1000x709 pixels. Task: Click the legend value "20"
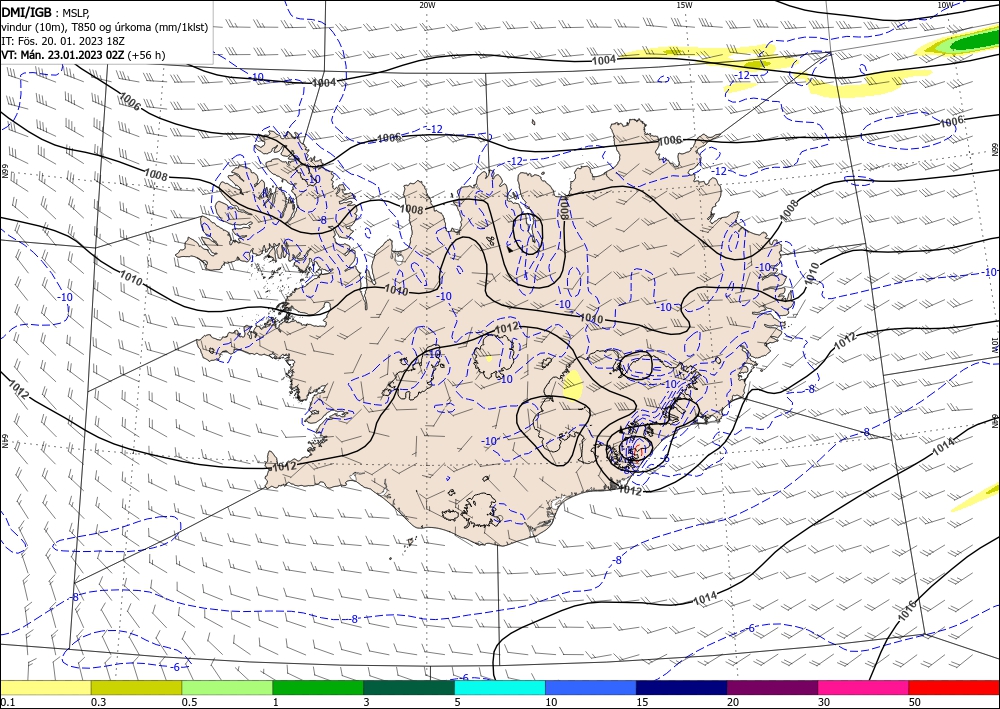tap(733, 702)
